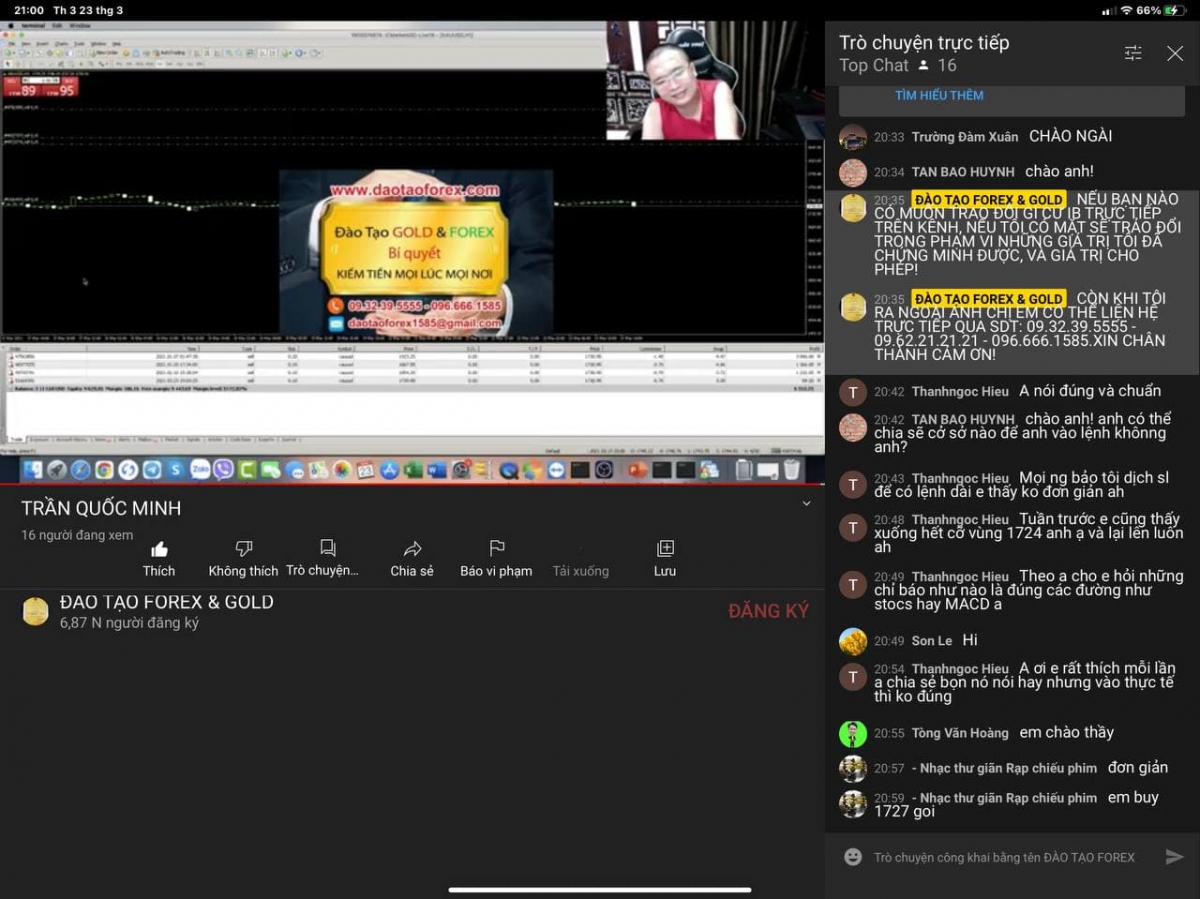Open ĐÀO TẠO FOREX & GOLD channel avatar

(x=35, y=612)
